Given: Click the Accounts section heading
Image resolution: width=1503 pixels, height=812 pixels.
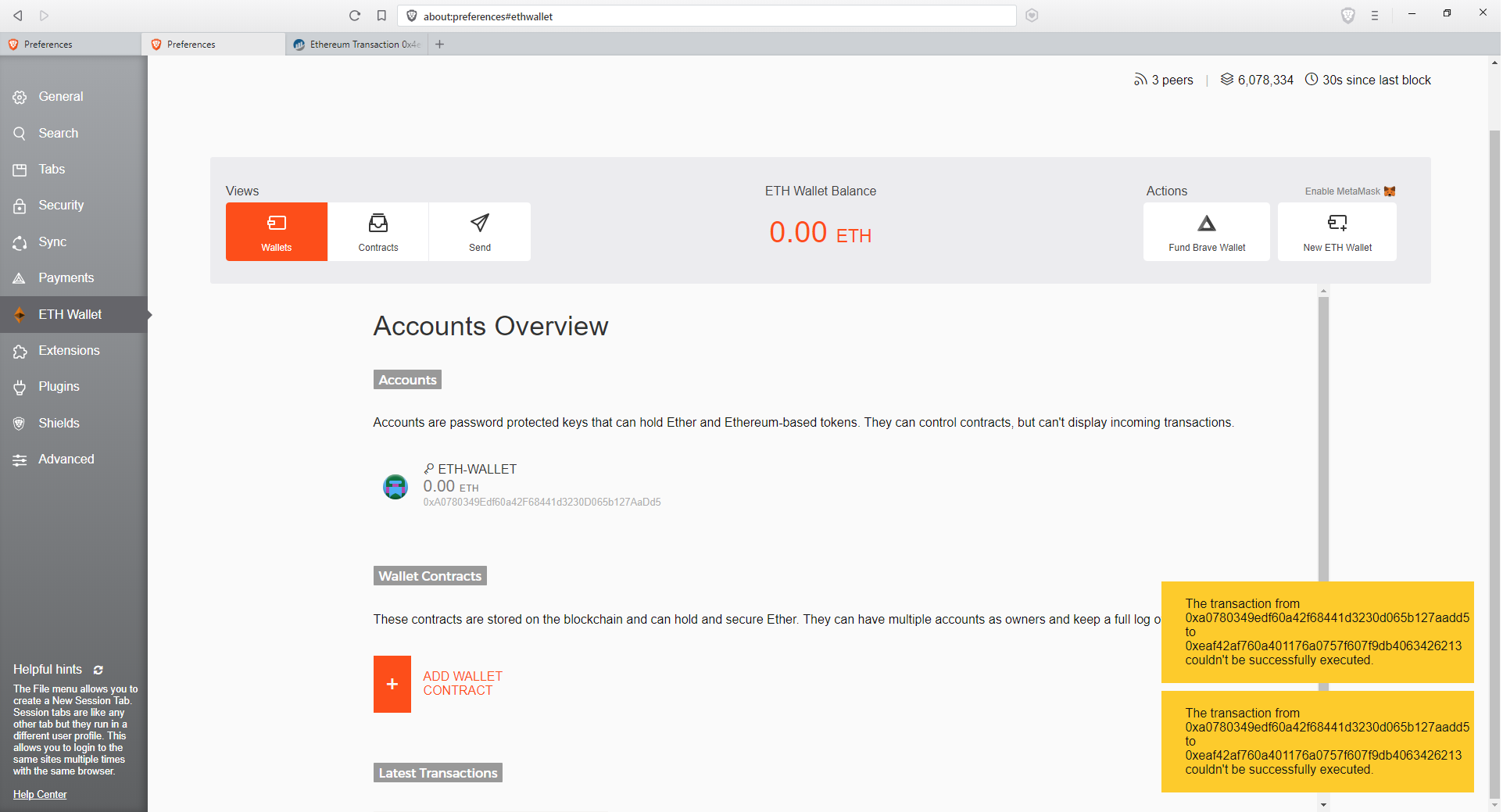Looking at the screenshot, I should (407, 380).
